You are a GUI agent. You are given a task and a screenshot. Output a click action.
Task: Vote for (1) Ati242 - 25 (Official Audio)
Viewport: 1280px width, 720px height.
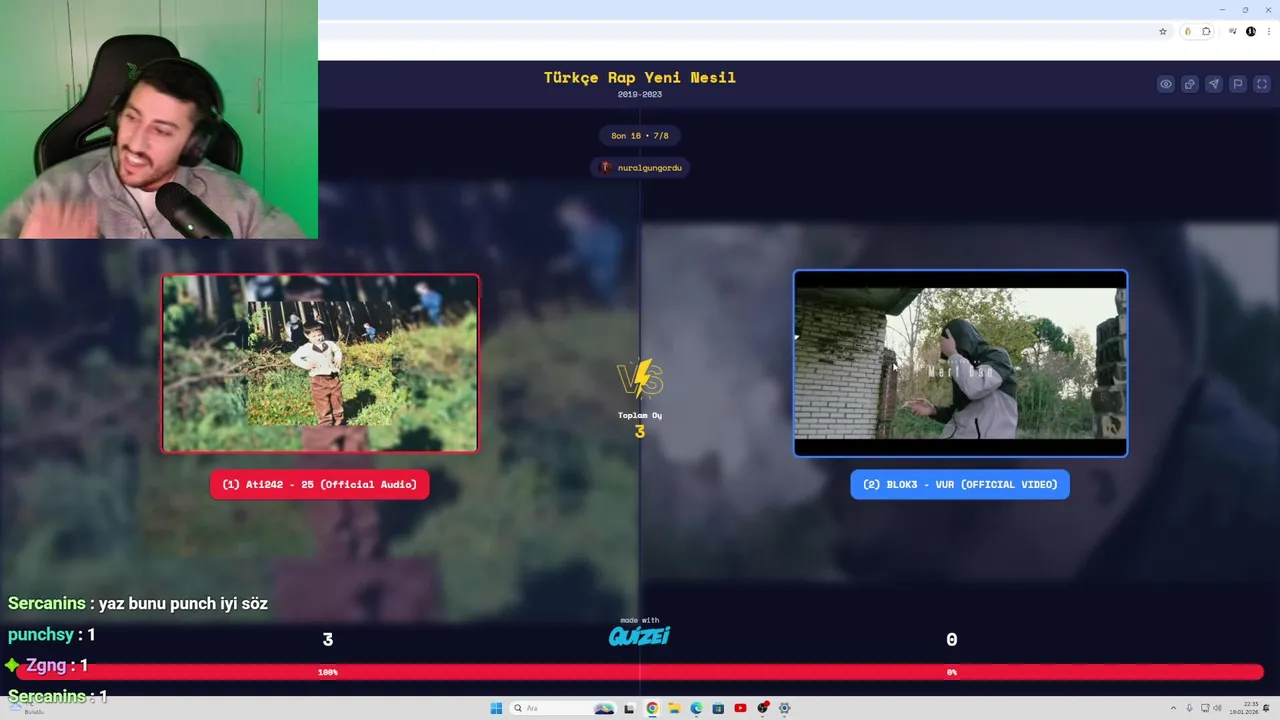[x=320, y=485]
